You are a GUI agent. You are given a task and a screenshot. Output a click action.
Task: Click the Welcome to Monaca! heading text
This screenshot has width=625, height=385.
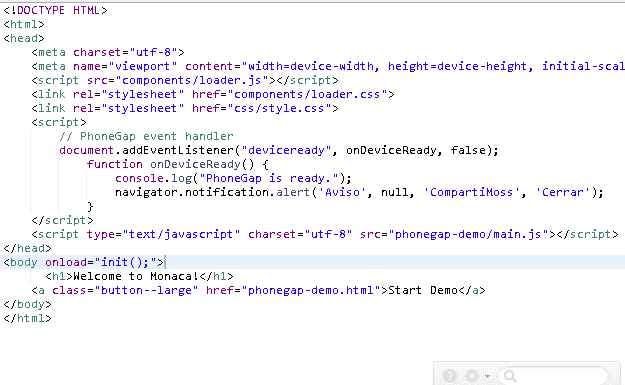pos(136,276)
